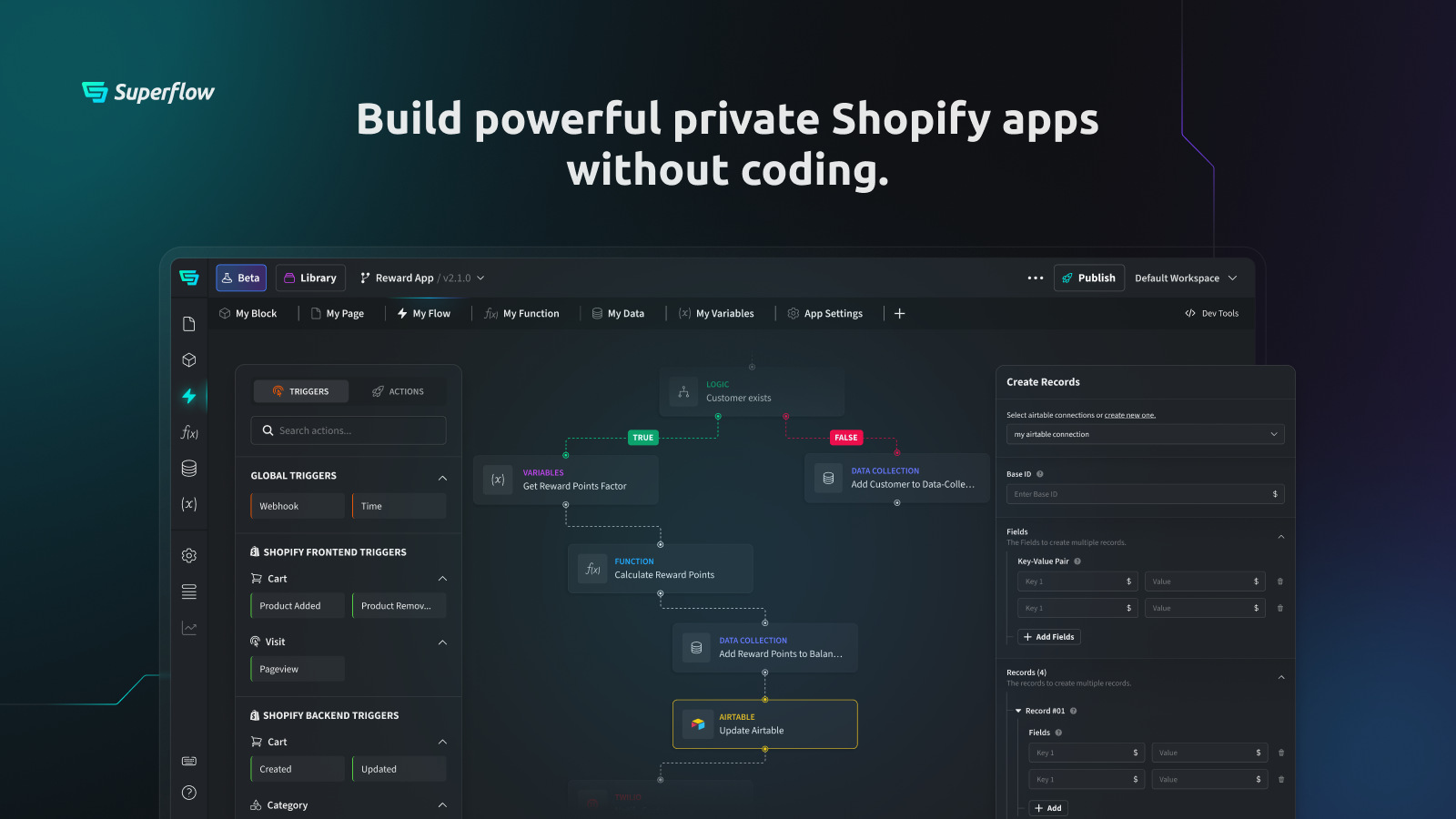Switch to the Actions toggle
This screenshot has height=819, width=1456.
398,391
